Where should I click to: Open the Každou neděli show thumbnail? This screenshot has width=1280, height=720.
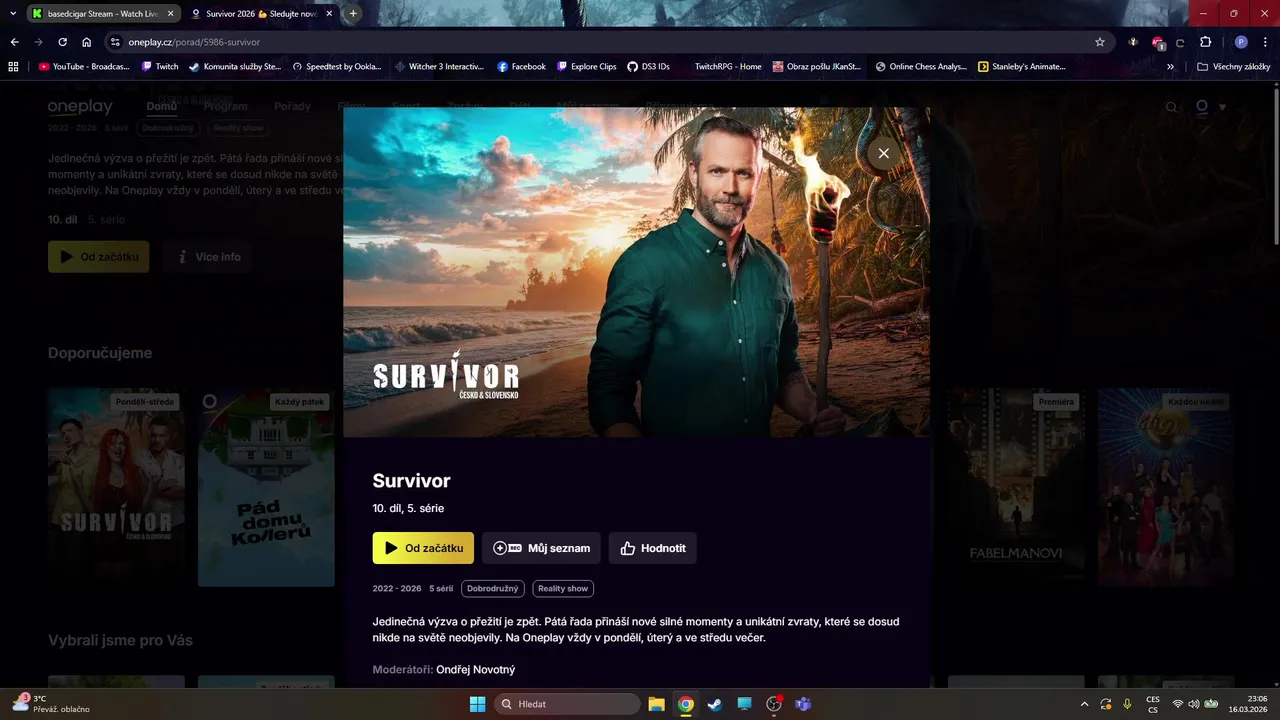click(1166, 487)
